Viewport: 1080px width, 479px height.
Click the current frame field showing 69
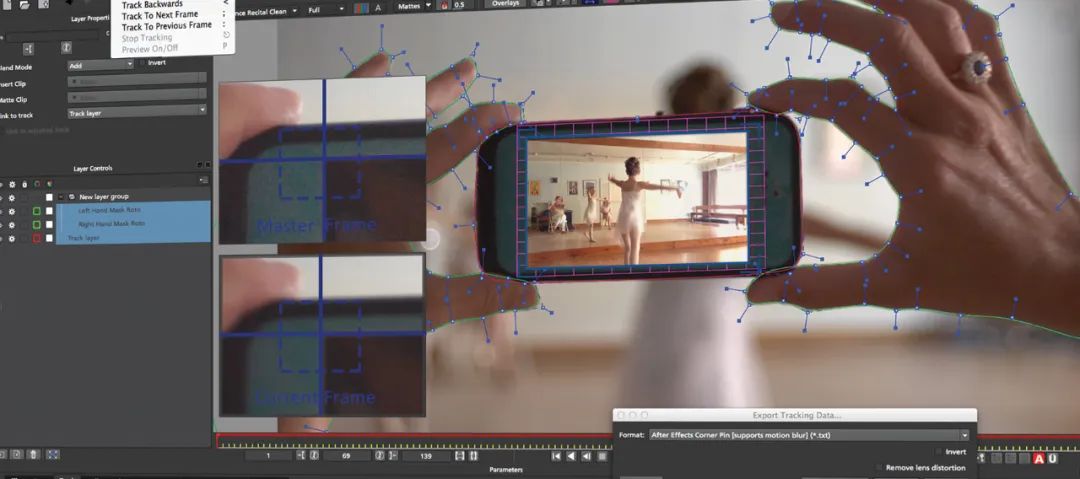tap(346, 456)
